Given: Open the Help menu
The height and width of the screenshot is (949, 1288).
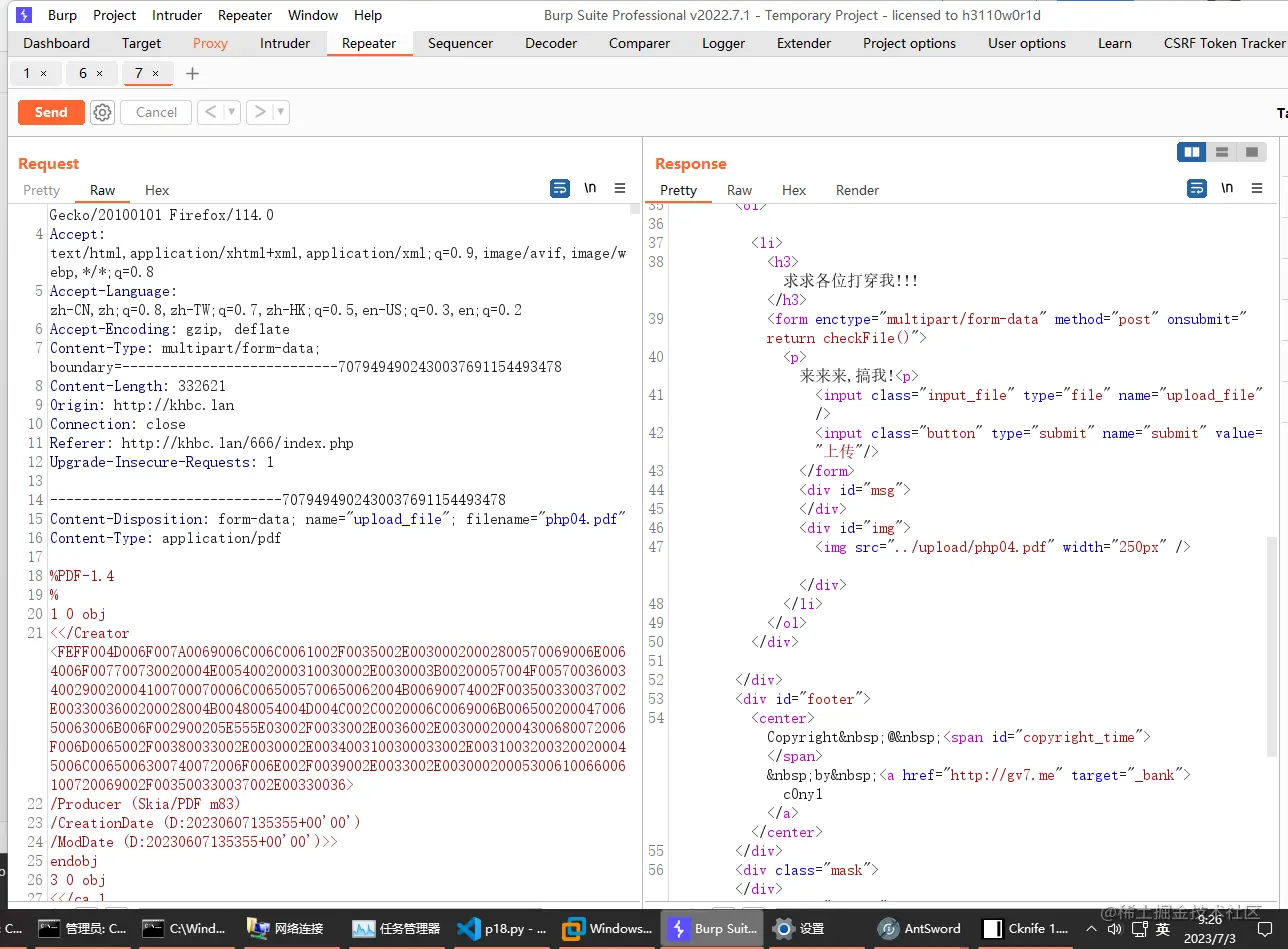Looking at the screenshot, I should coord(368,15).
